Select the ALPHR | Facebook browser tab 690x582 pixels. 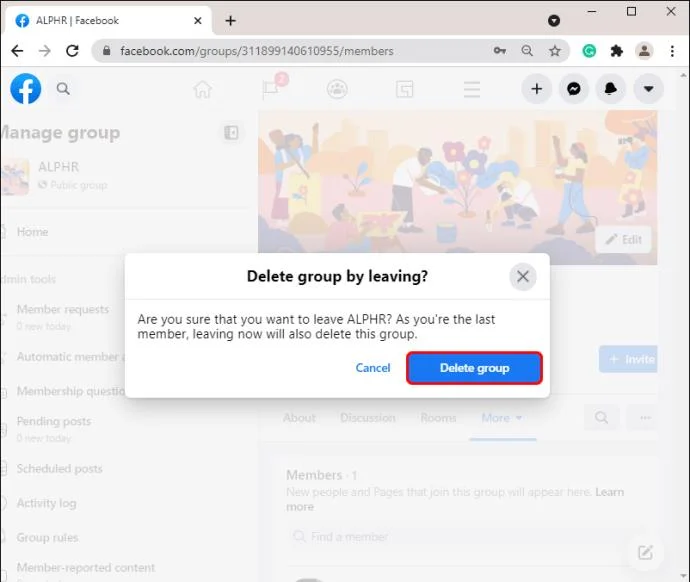coord(107,21)
